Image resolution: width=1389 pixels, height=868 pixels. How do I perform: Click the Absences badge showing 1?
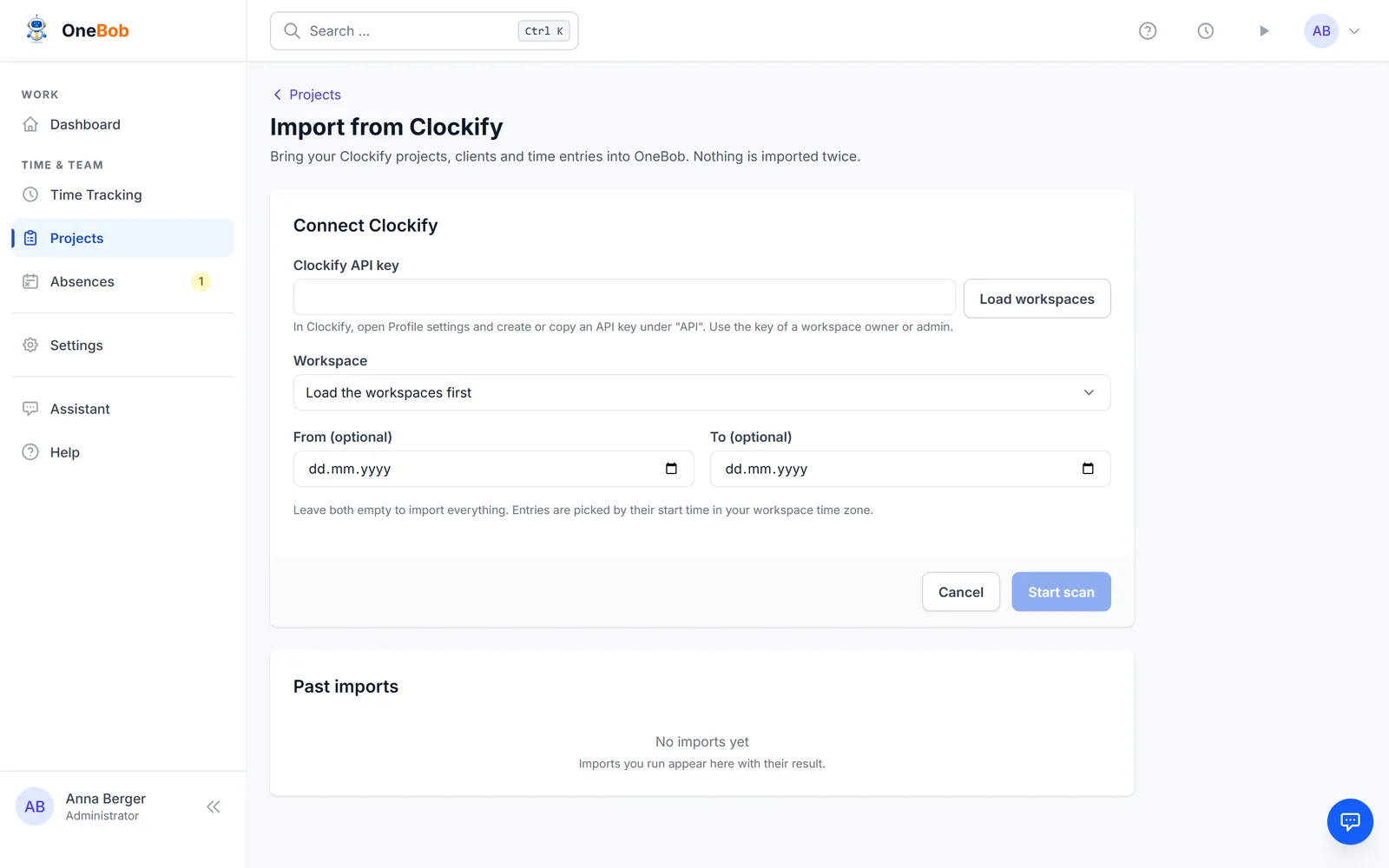201,281
